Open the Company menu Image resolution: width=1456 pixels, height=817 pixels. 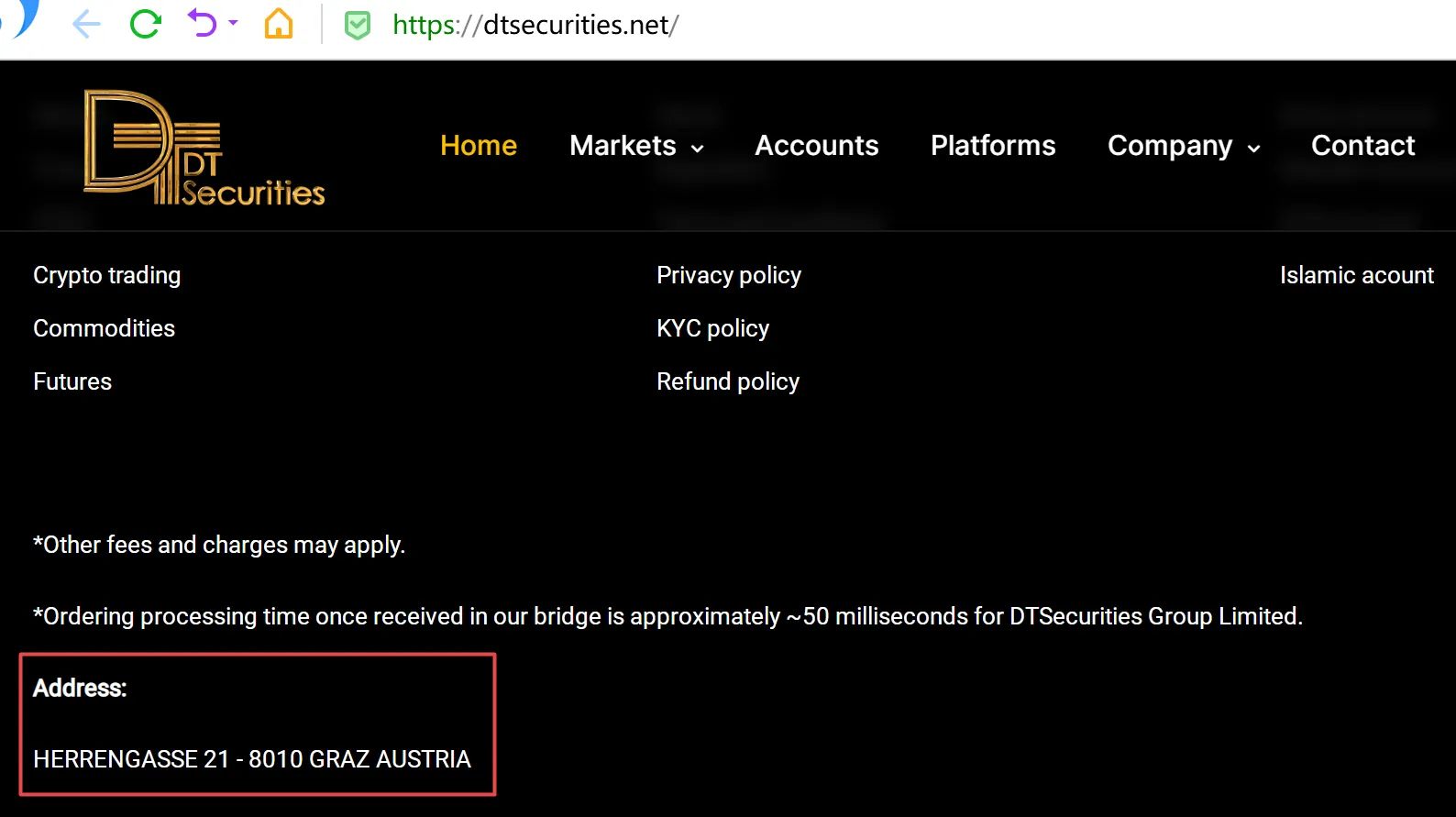(x=1170, y=146)
